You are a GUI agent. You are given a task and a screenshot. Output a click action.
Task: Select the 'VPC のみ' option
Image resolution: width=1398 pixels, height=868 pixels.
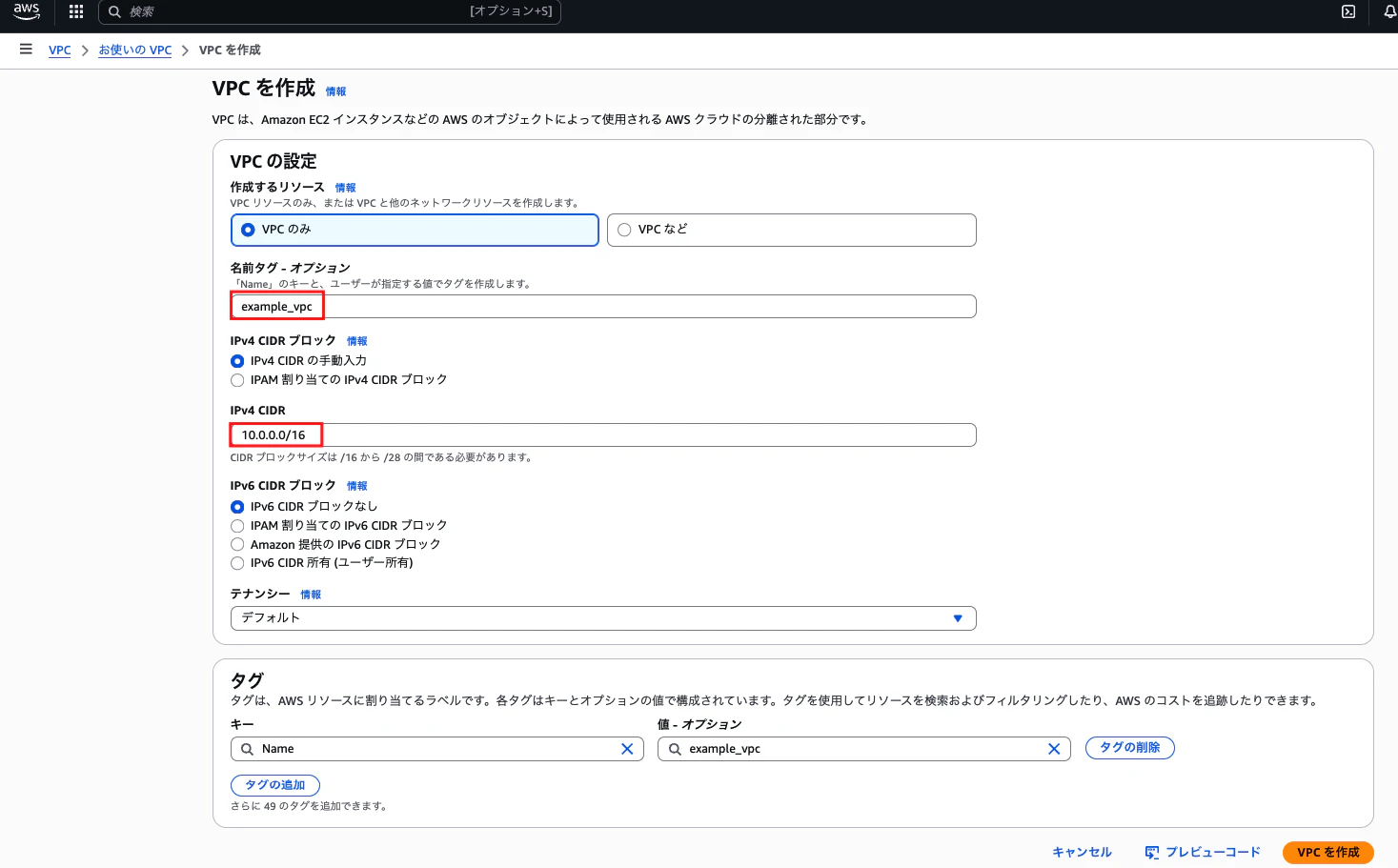(415, 230)
